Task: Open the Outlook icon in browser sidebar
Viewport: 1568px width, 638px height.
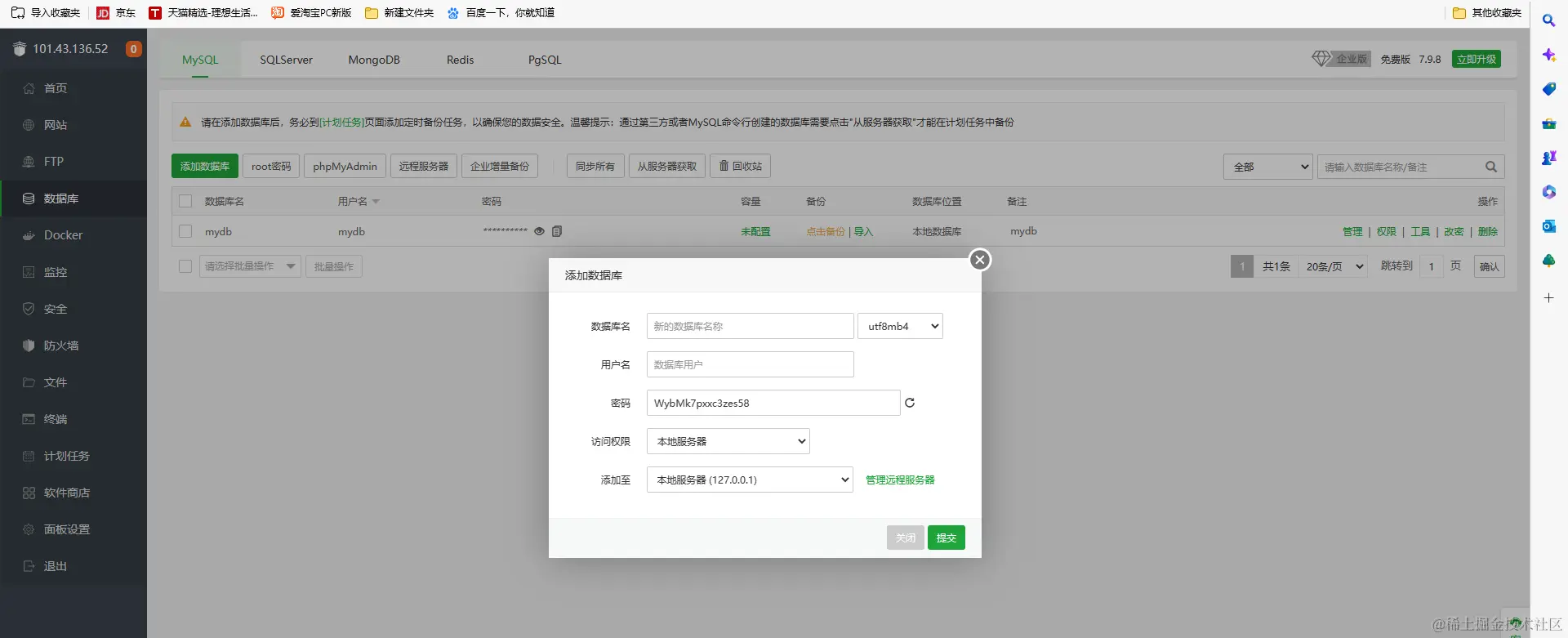Action: pos(1548,226)
